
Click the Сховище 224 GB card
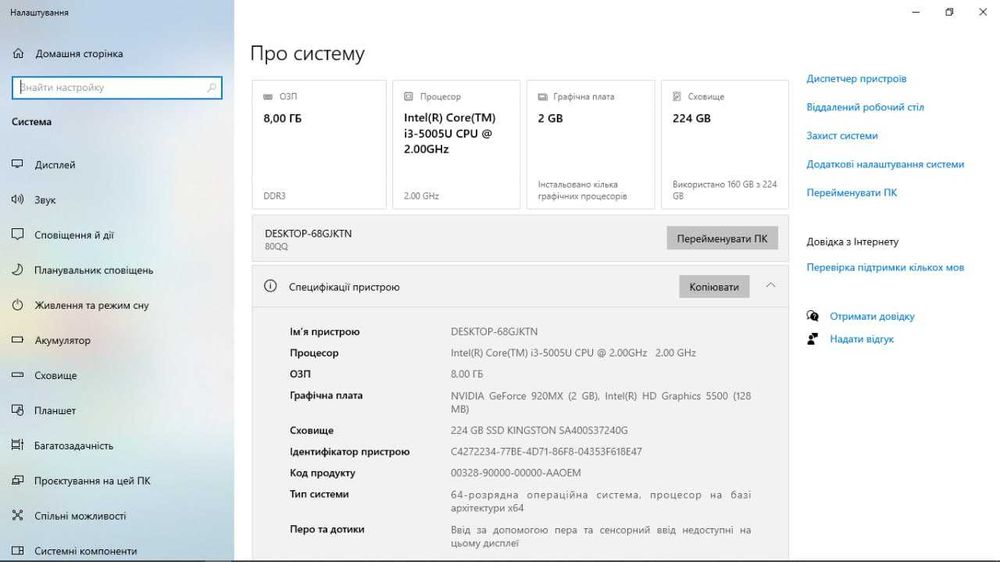coord(724,144)
